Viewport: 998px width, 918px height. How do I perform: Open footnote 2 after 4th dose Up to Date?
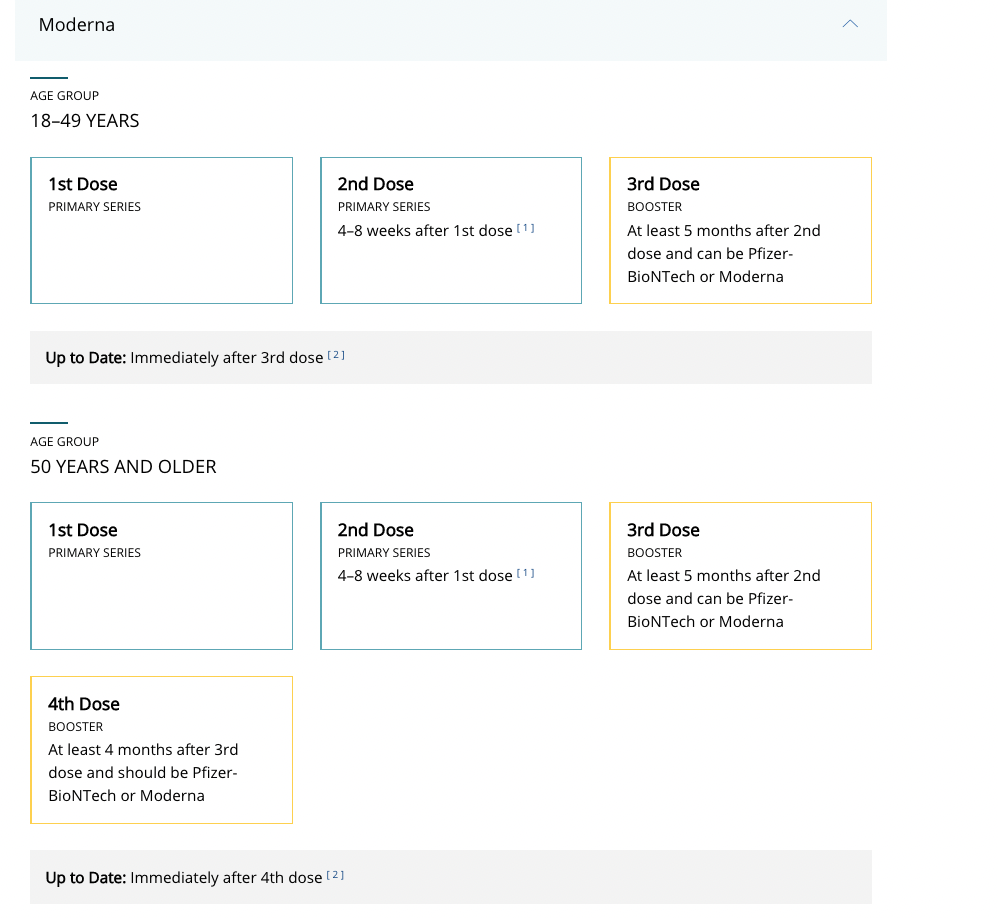click(x=335, y=875)
